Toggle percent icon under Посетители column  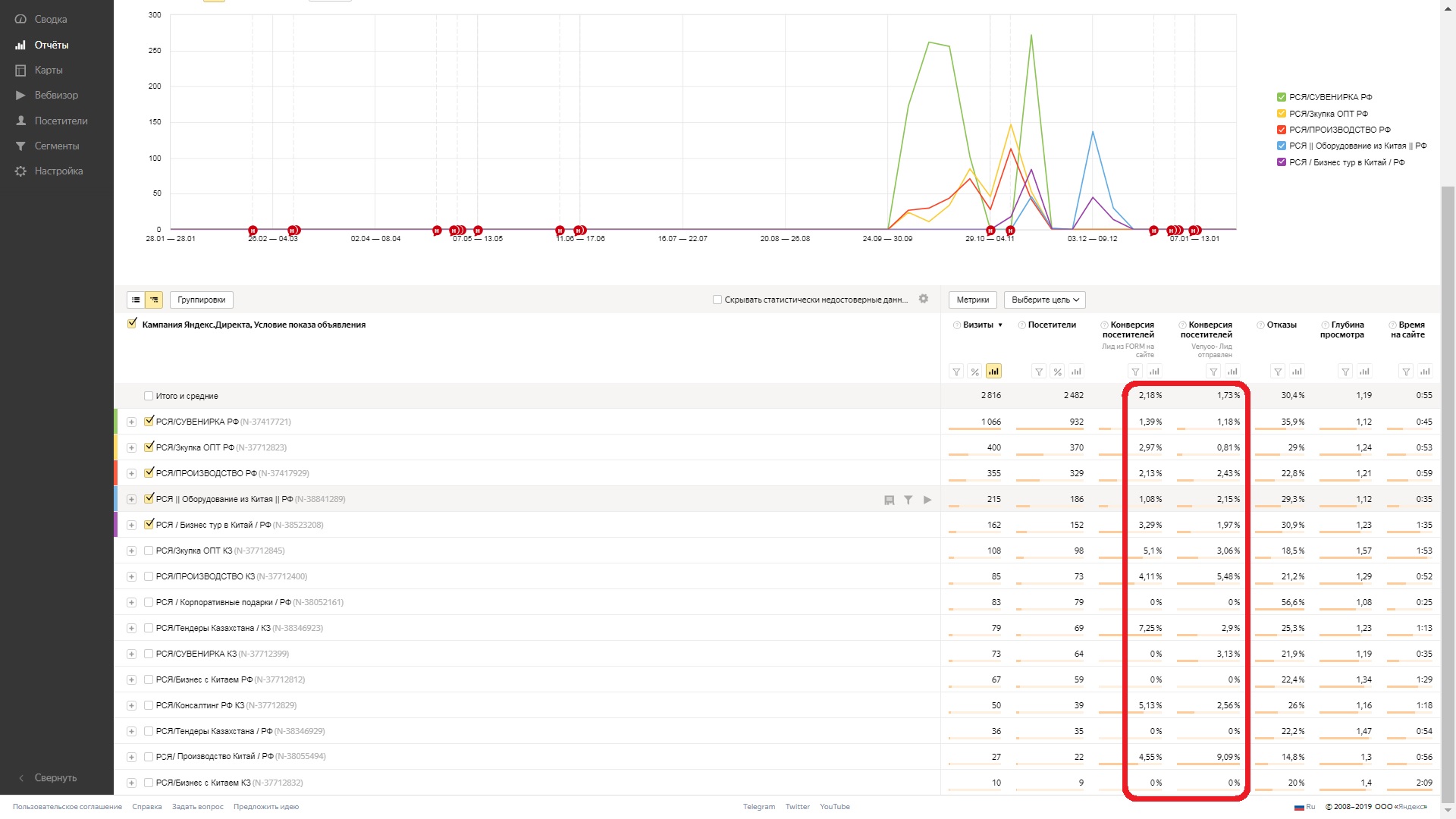[1057, 372]
